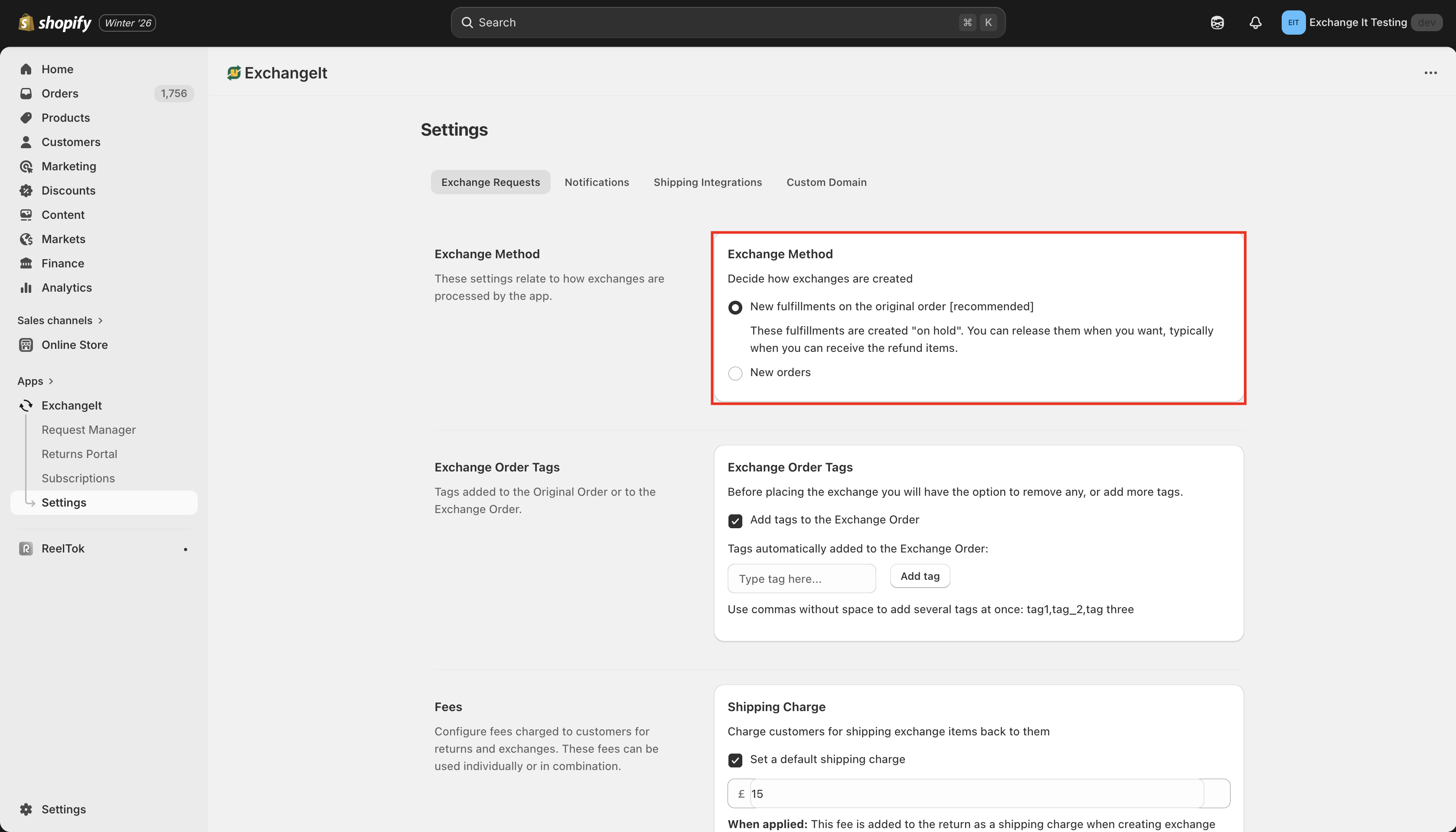The width and height of the screenshot is (1456, 832).
Task: Click the Discounts badge icon
Action: pos(26,190)
